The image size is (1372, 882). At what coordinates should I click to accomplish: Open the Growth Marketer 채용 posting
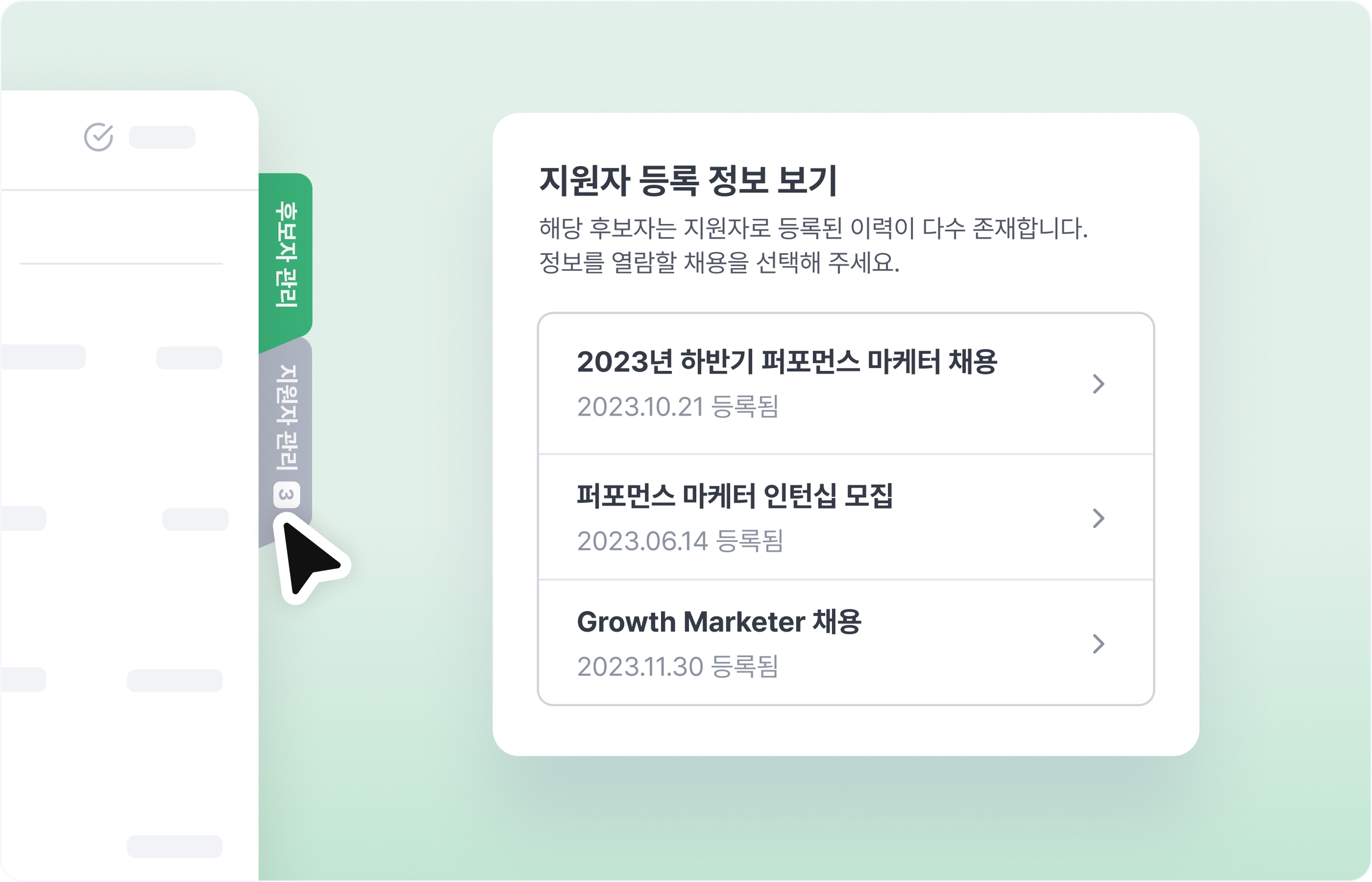pyautogui.click(x=719, y=622)
